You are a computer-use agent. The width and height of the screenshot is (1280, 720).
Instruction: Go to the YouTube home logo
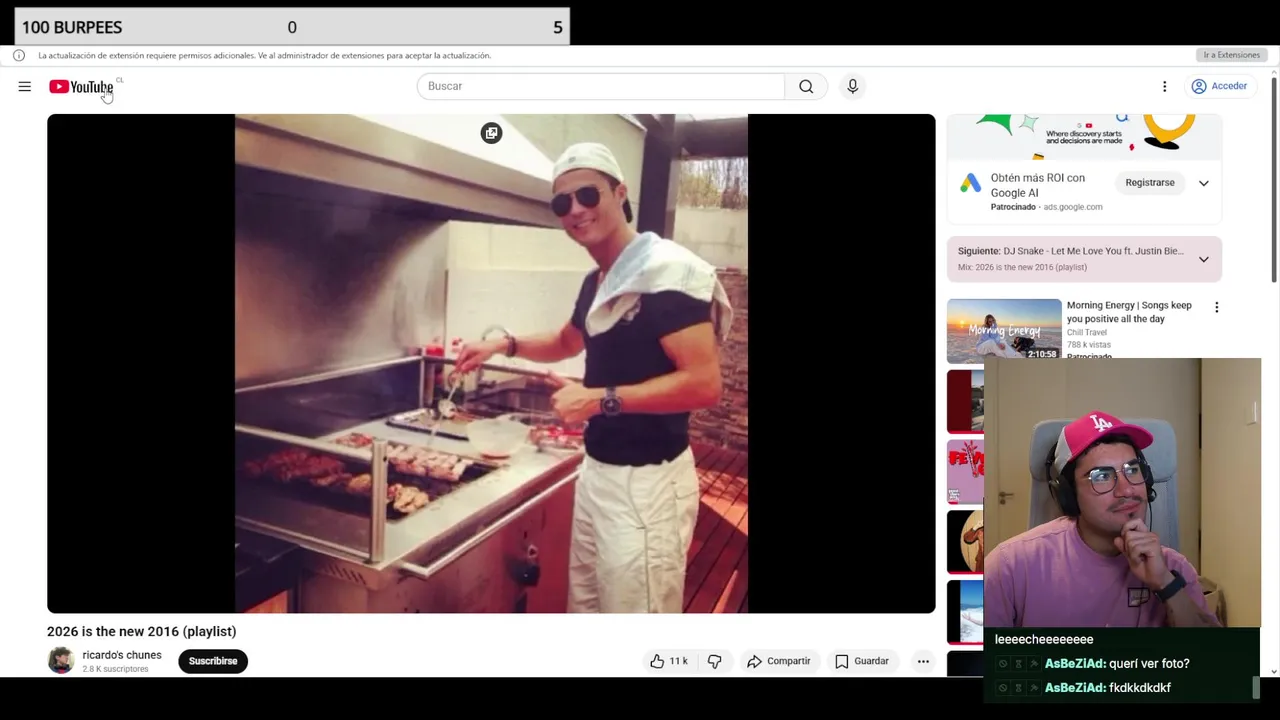pos(81,87)
